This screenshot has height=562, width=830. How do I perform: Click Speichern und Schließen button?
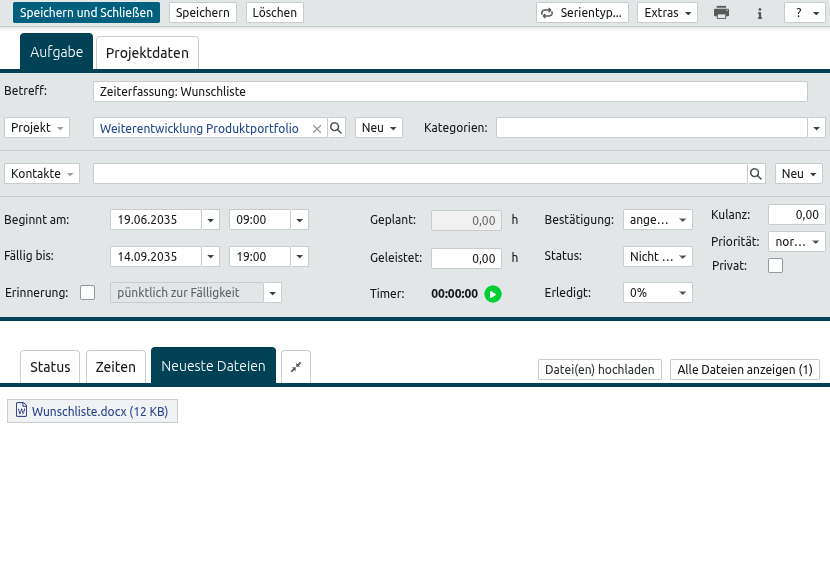tap(86, 13)
